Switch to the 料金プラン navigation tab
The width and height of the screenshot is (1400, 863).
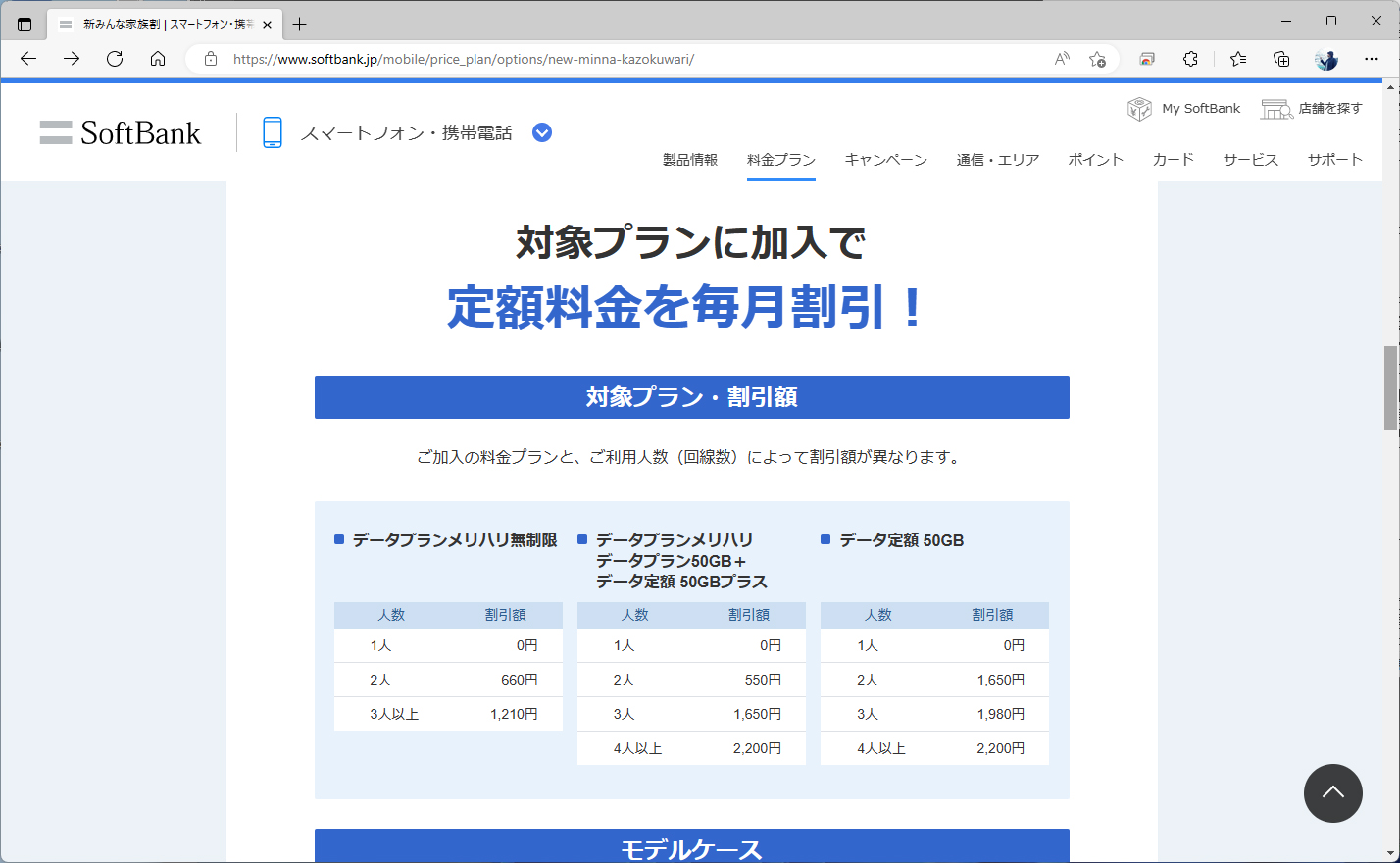click(x=780, y=159)
